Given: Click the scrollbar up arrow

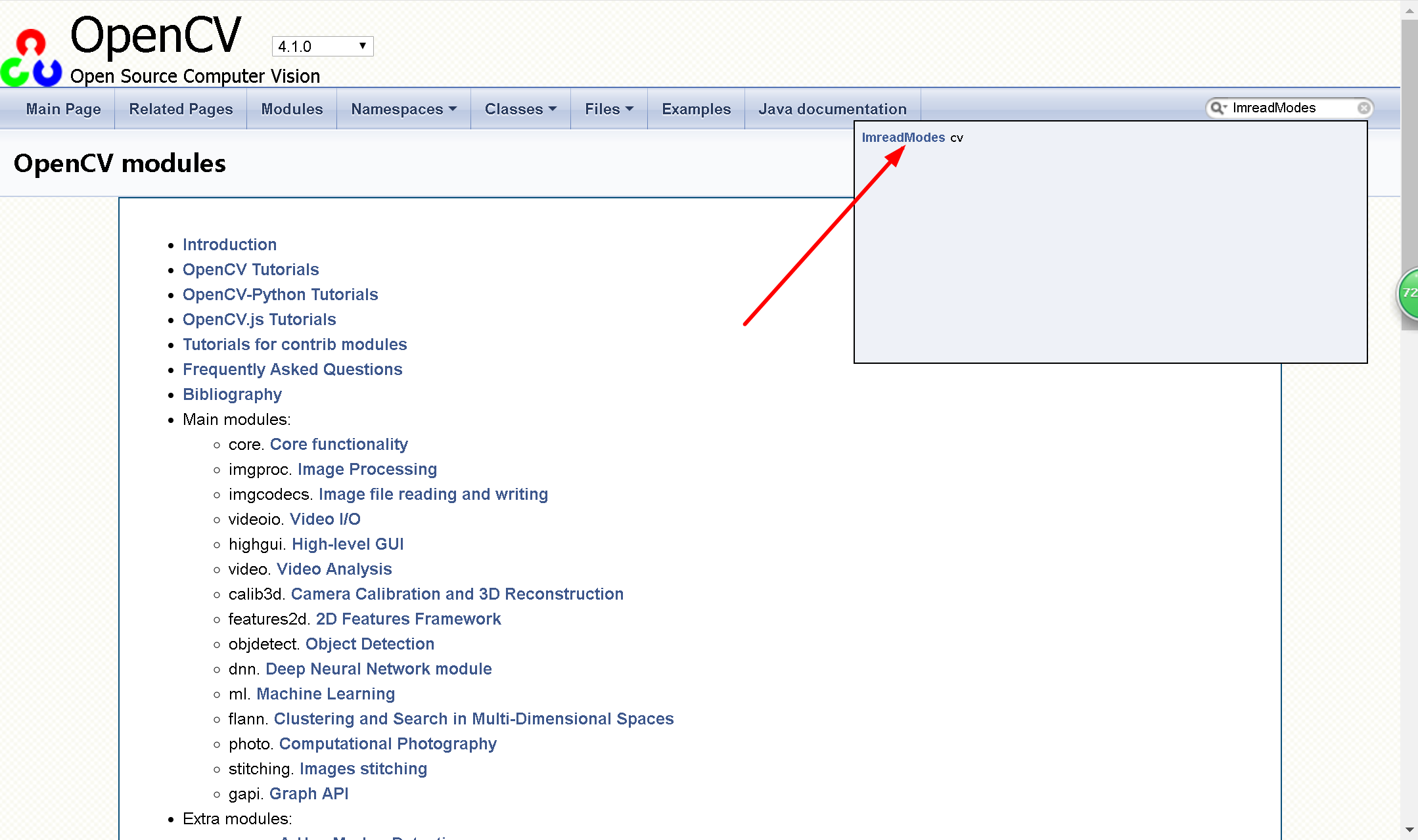Looking at the screenshot, I should tap(1409, 10).
